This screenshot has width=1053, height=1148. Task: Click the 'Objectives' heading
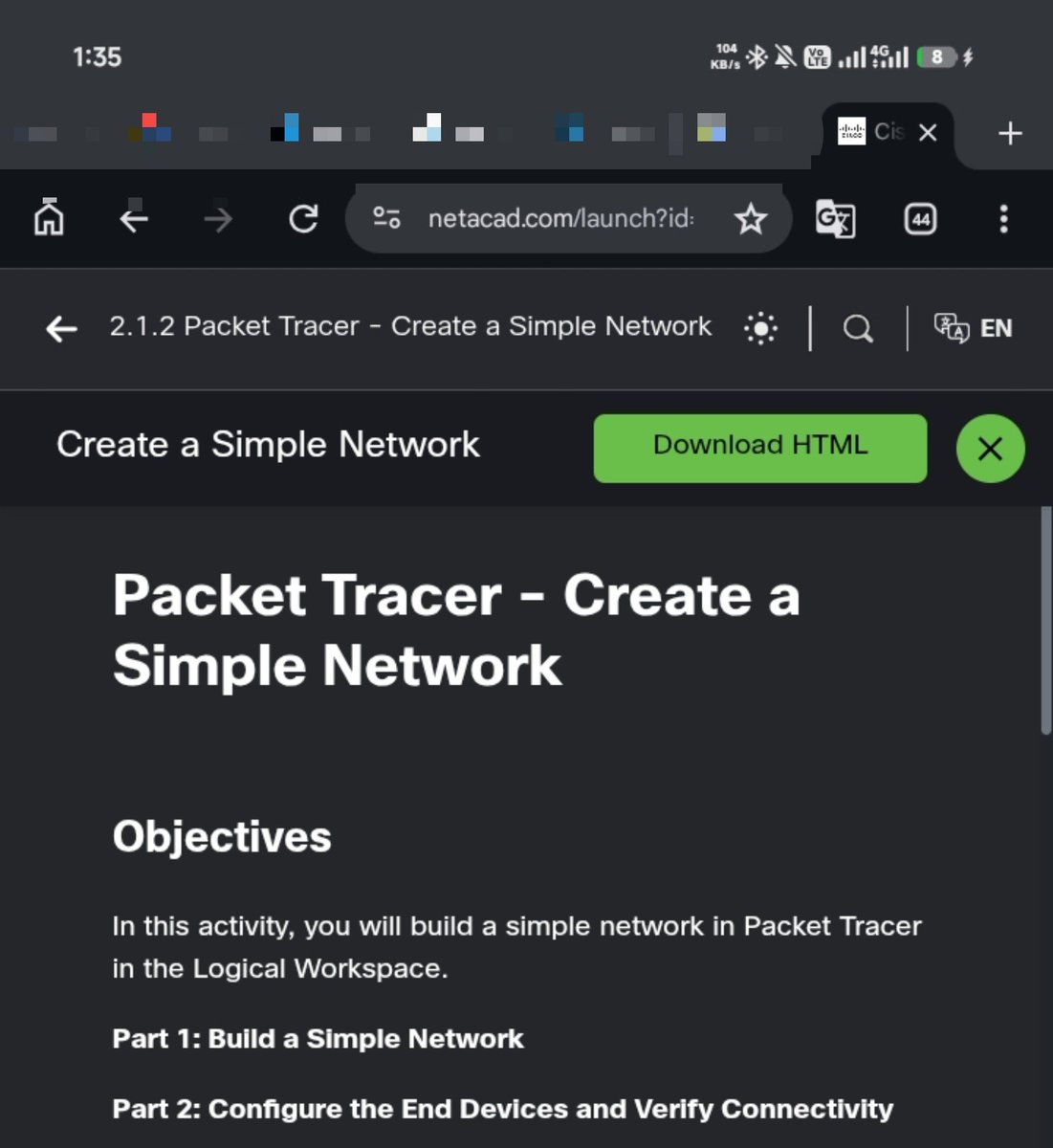pos(222,837)
